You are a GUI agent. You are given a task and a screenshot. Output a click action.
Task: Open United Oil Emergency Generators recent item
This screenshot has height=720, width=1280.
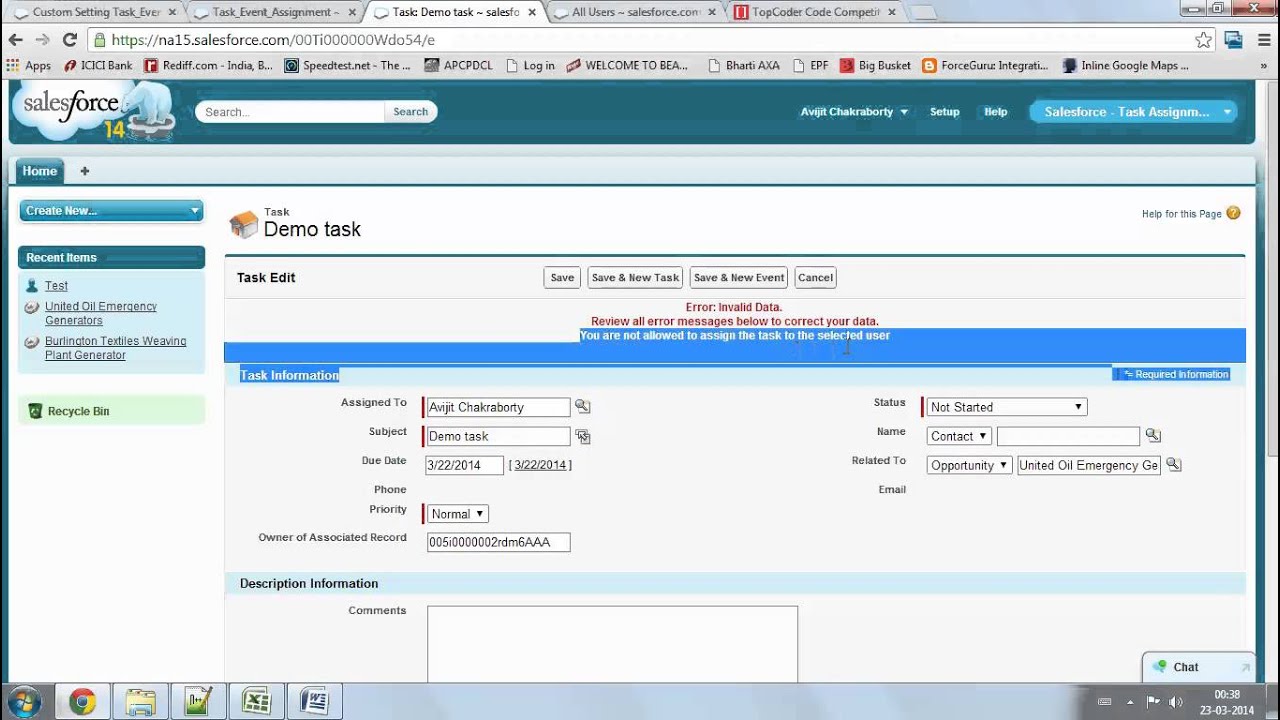point(101,313)
